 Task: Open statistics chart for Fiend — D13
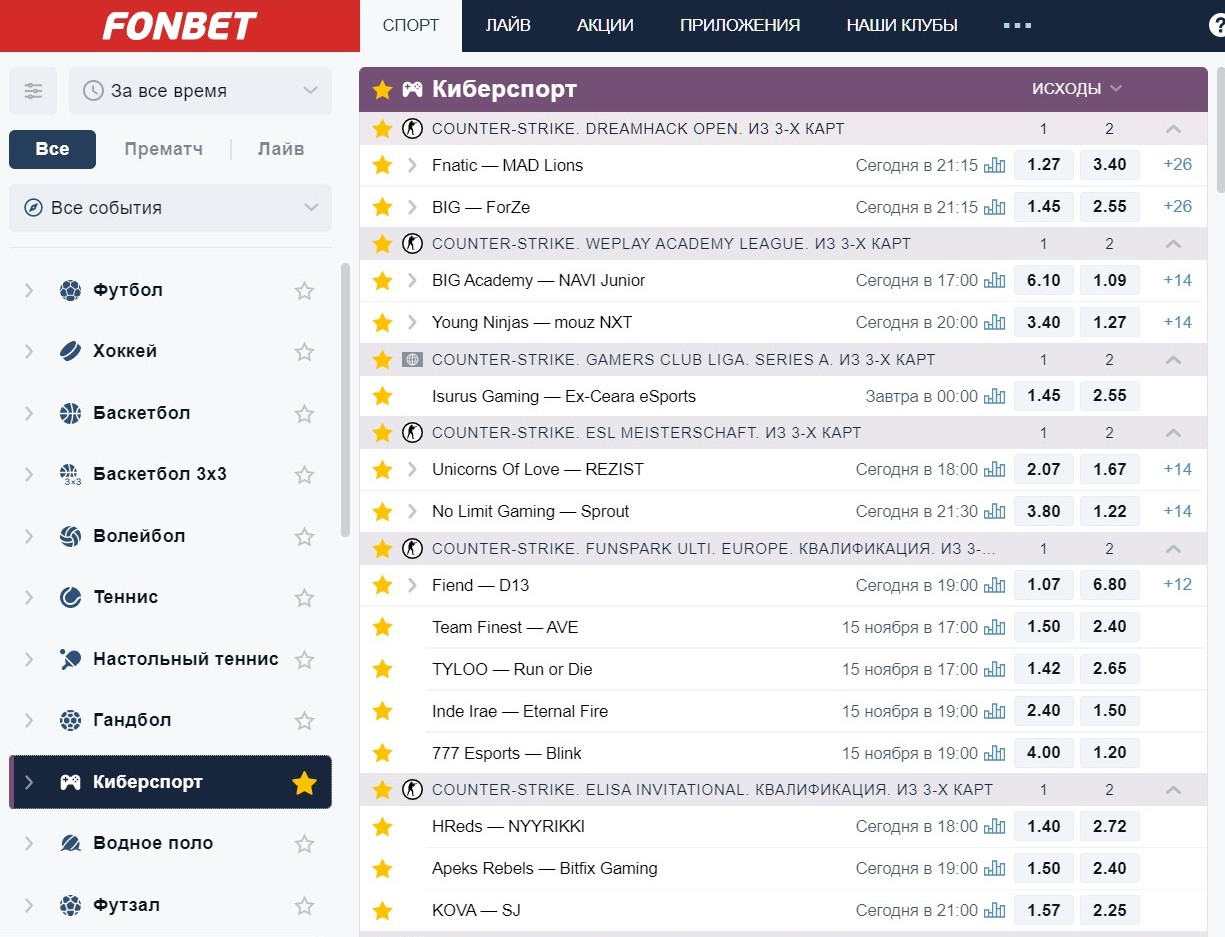pos(994,585)
